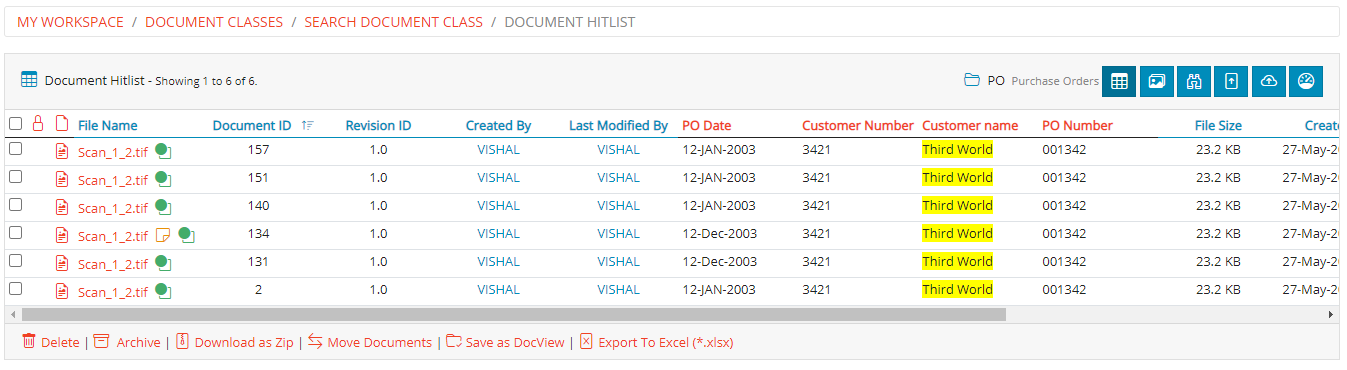Click the file icon for document 157
1347x370 pixels.
(62, 151)
